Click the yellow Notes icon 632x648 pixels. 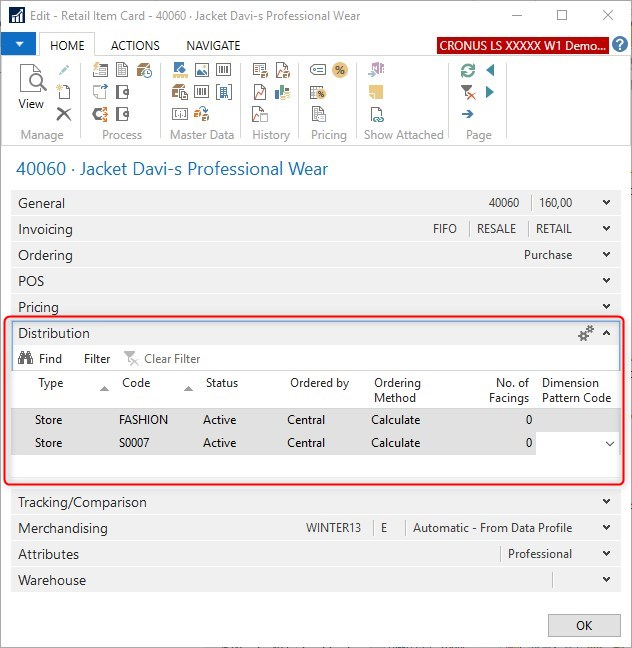coord(377,92)
